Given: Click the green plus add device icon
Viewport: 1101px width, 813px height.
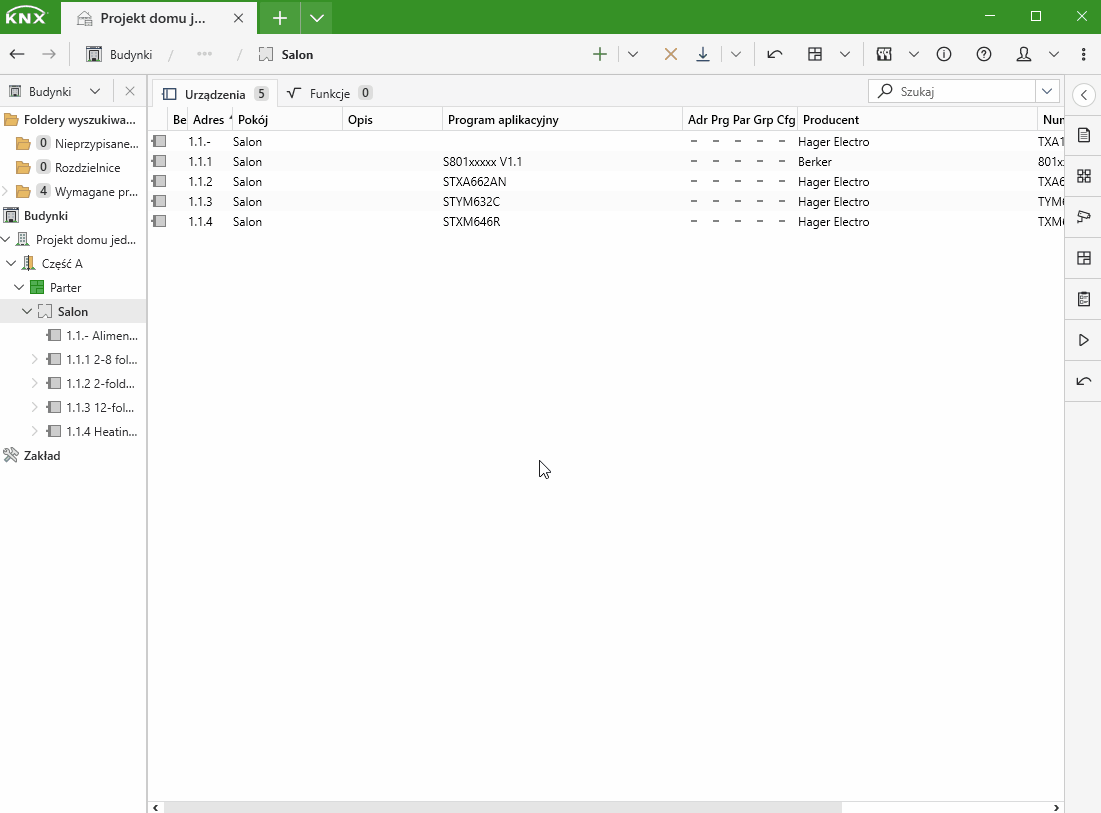Looking at the screenshot, I should click(600, 55).
